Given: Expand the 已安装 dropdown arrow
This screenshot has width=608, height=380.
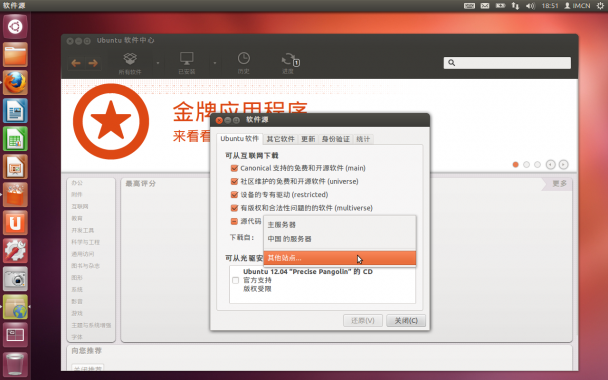Looking at the screenshot, I should pos(214,63).
